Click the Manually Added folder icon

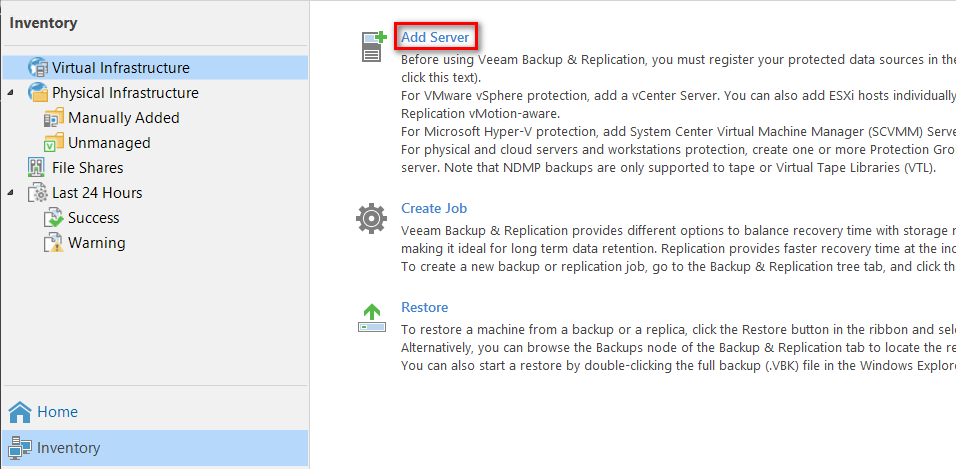tap(54, 118)
